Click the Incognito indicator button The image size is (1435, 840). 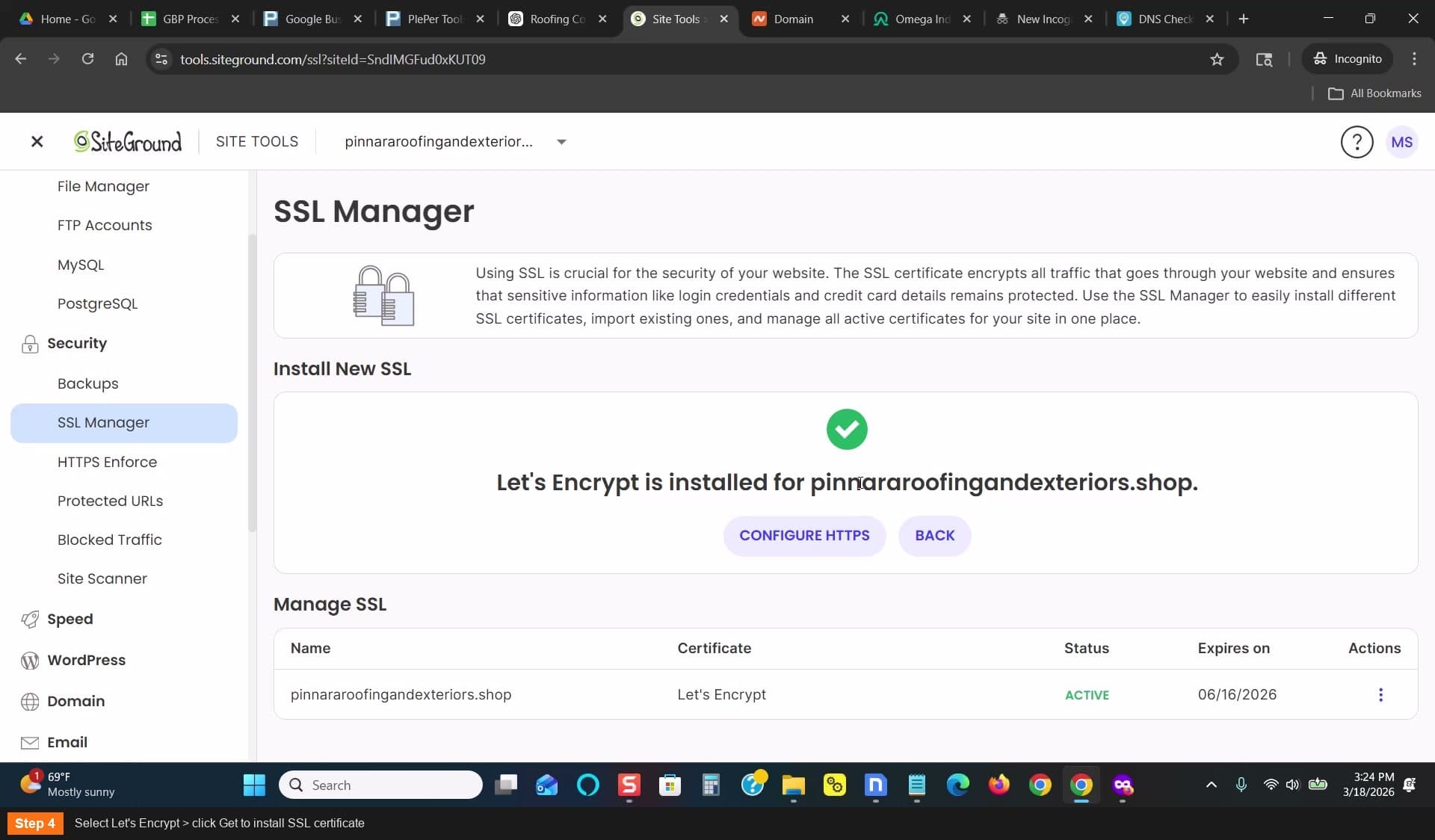(x=1348, y=59)
